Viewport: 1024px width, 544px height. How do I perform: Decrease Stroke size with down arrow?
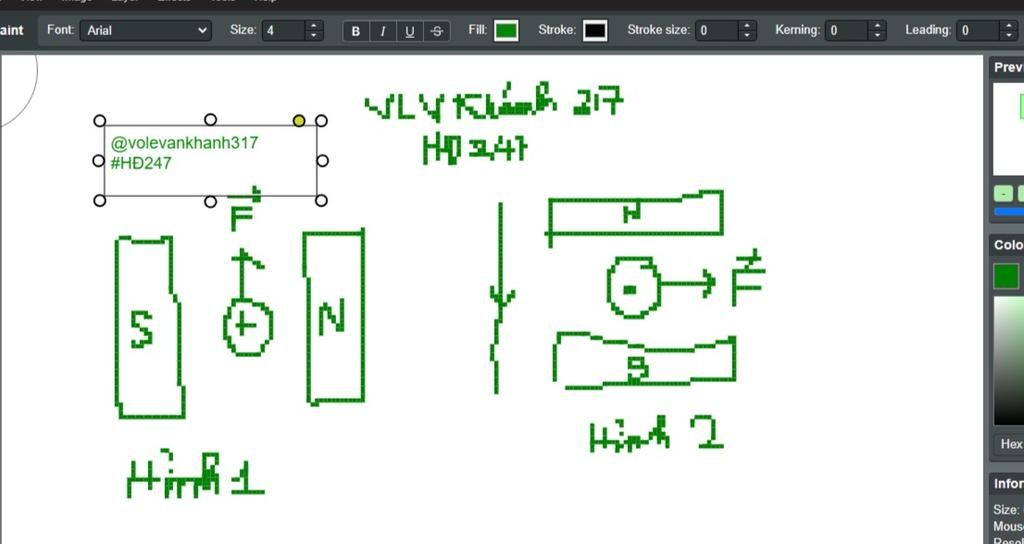point(748,35)
